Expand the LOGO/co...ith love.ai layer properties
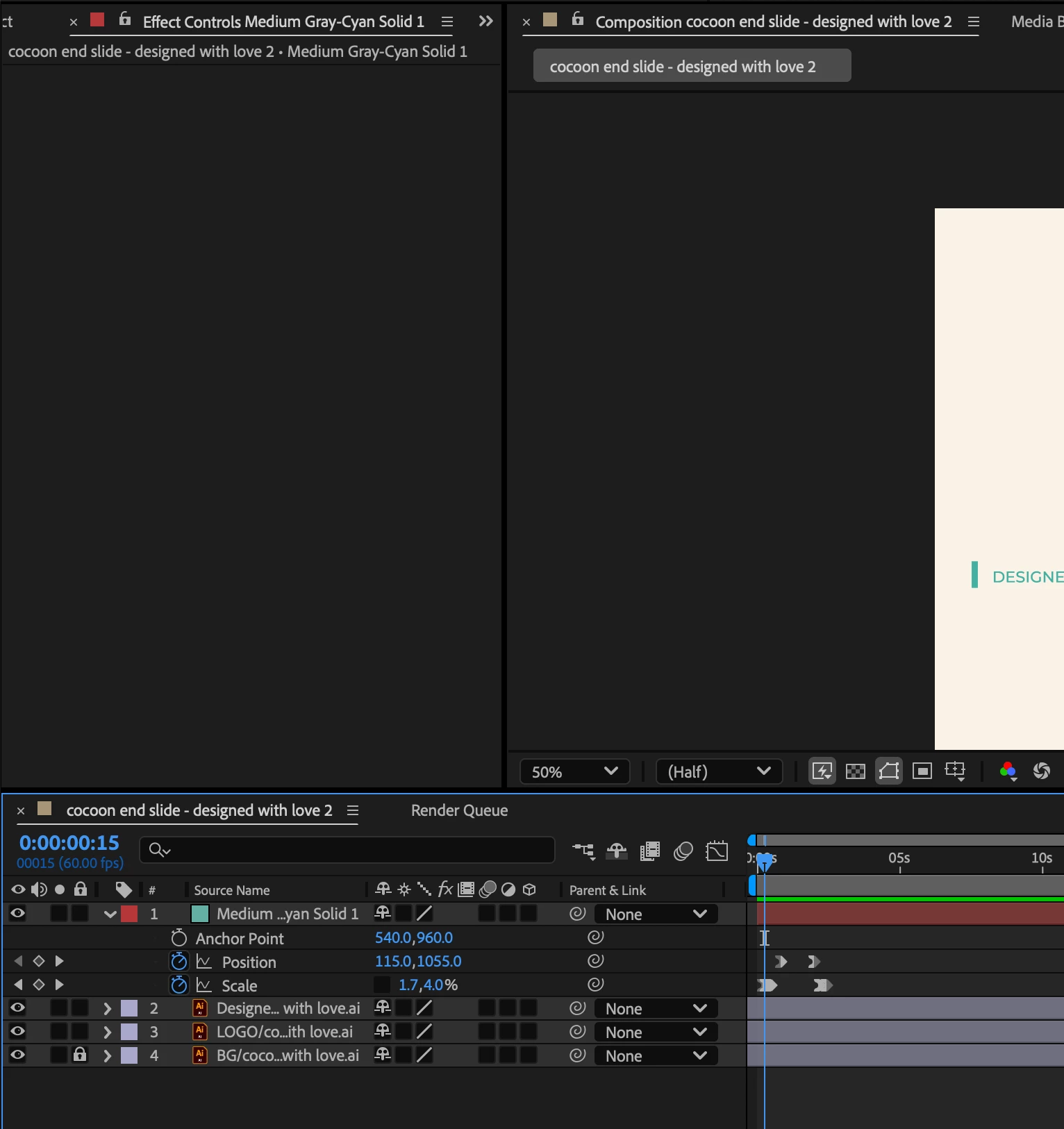The width and height of the screenshot is (1064, 1129). coord(107,1032)
